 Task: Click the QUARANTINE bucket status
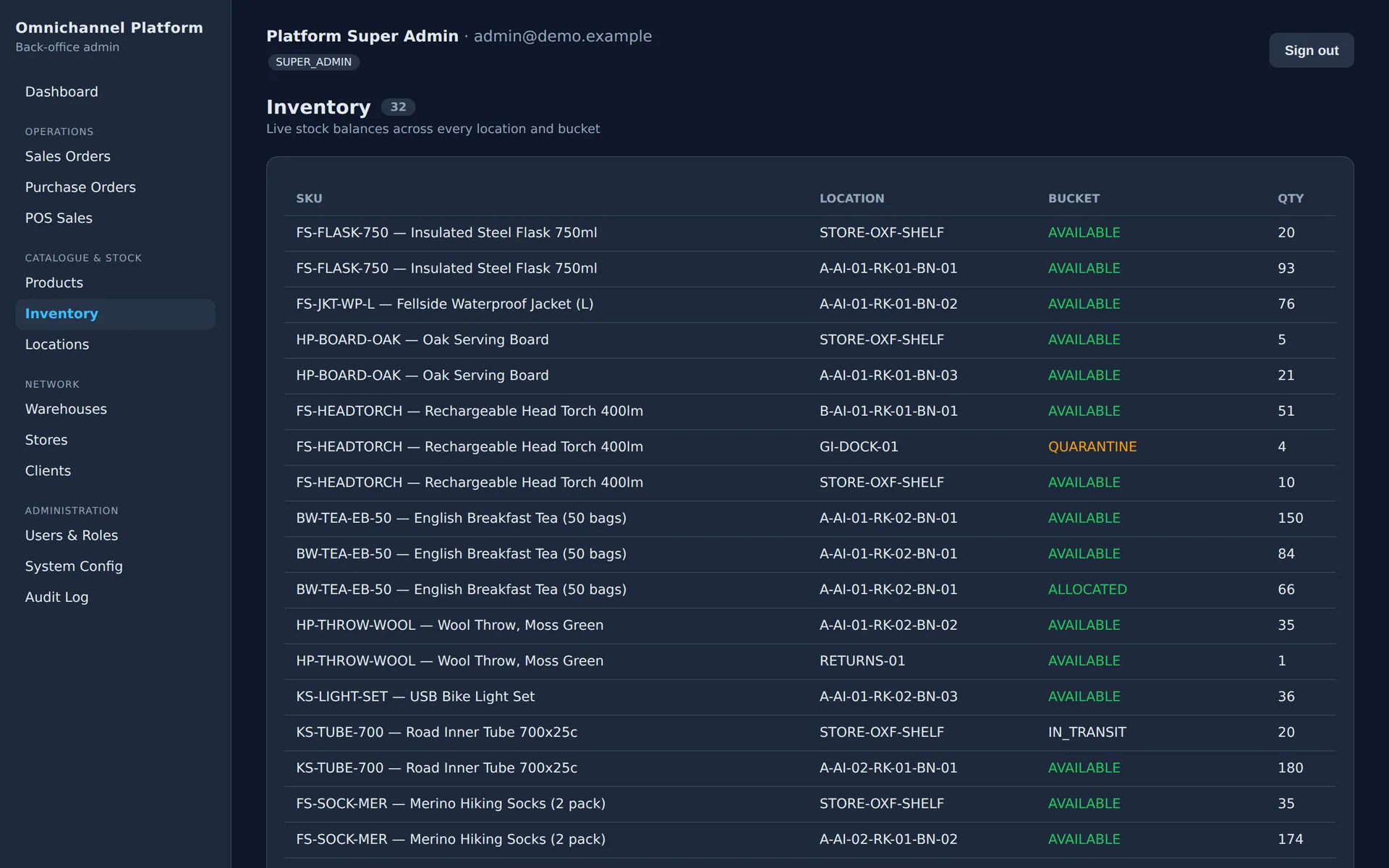(1092, 447)
